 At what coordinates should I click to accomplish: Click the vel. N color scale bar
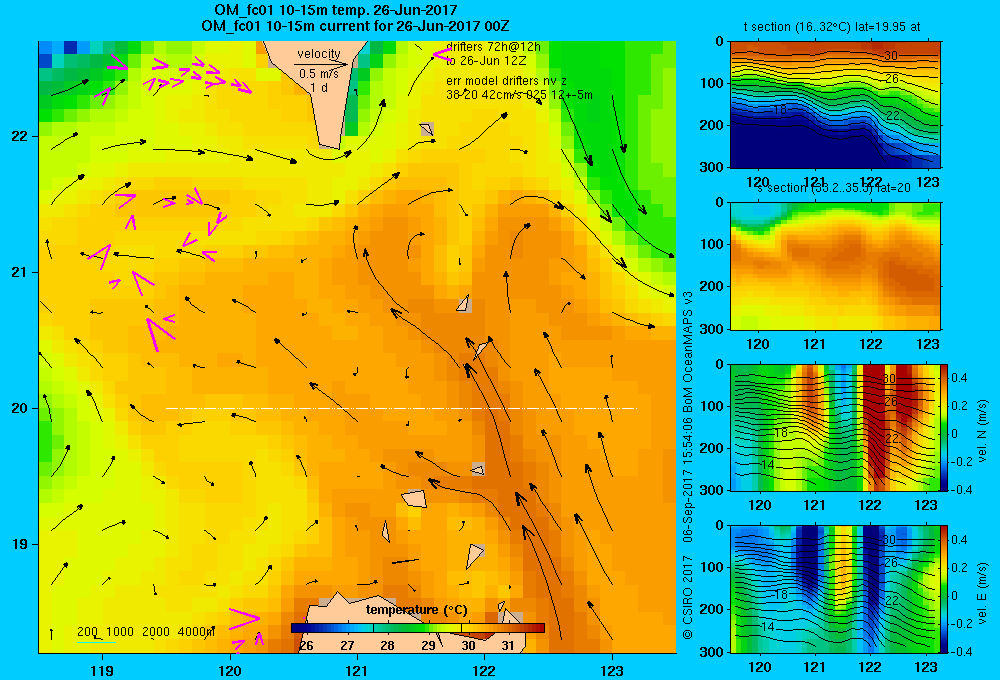click(x=945, y=427)
